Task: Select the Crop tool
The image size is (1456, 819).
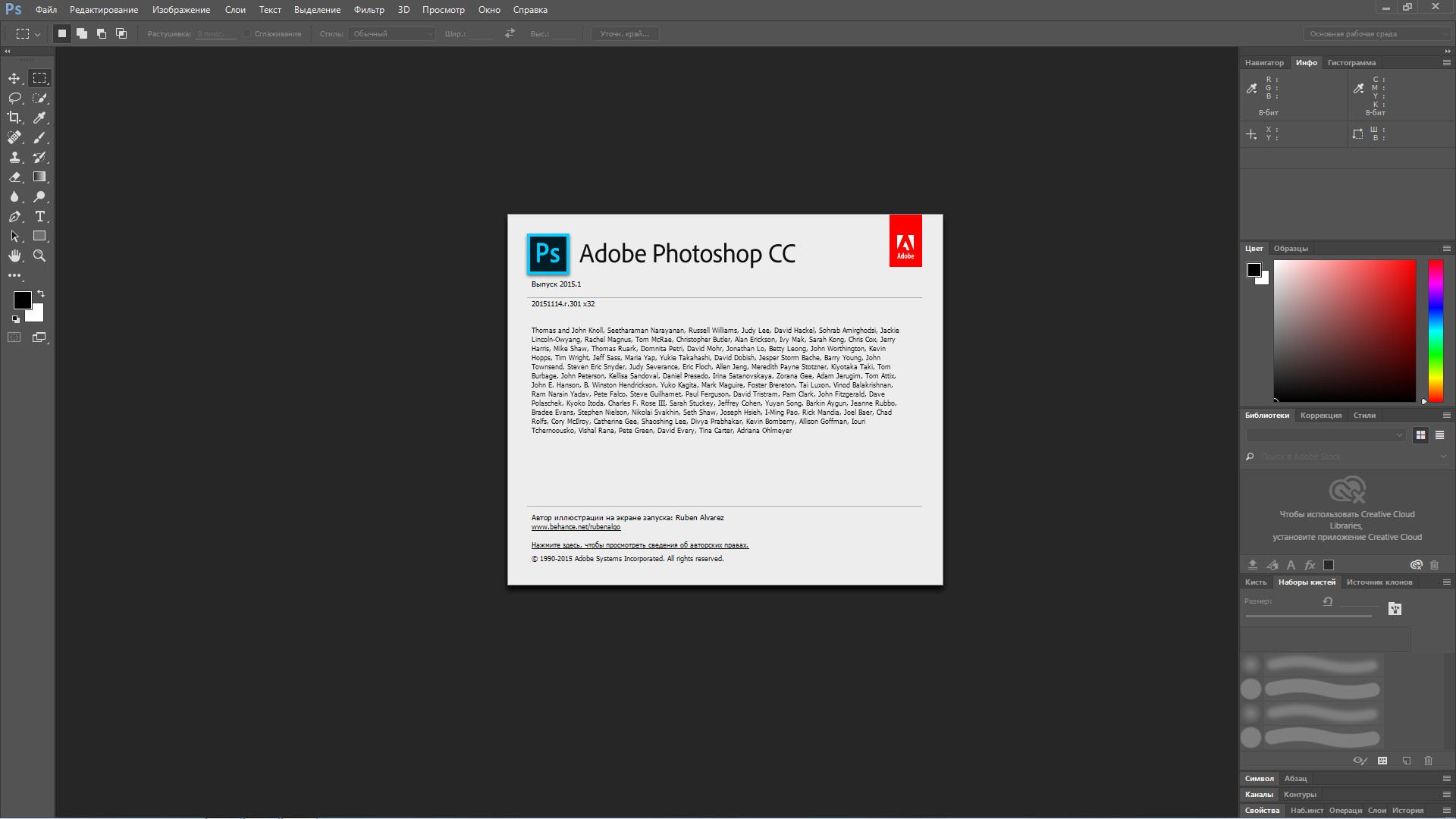Action: click(14, 118)
